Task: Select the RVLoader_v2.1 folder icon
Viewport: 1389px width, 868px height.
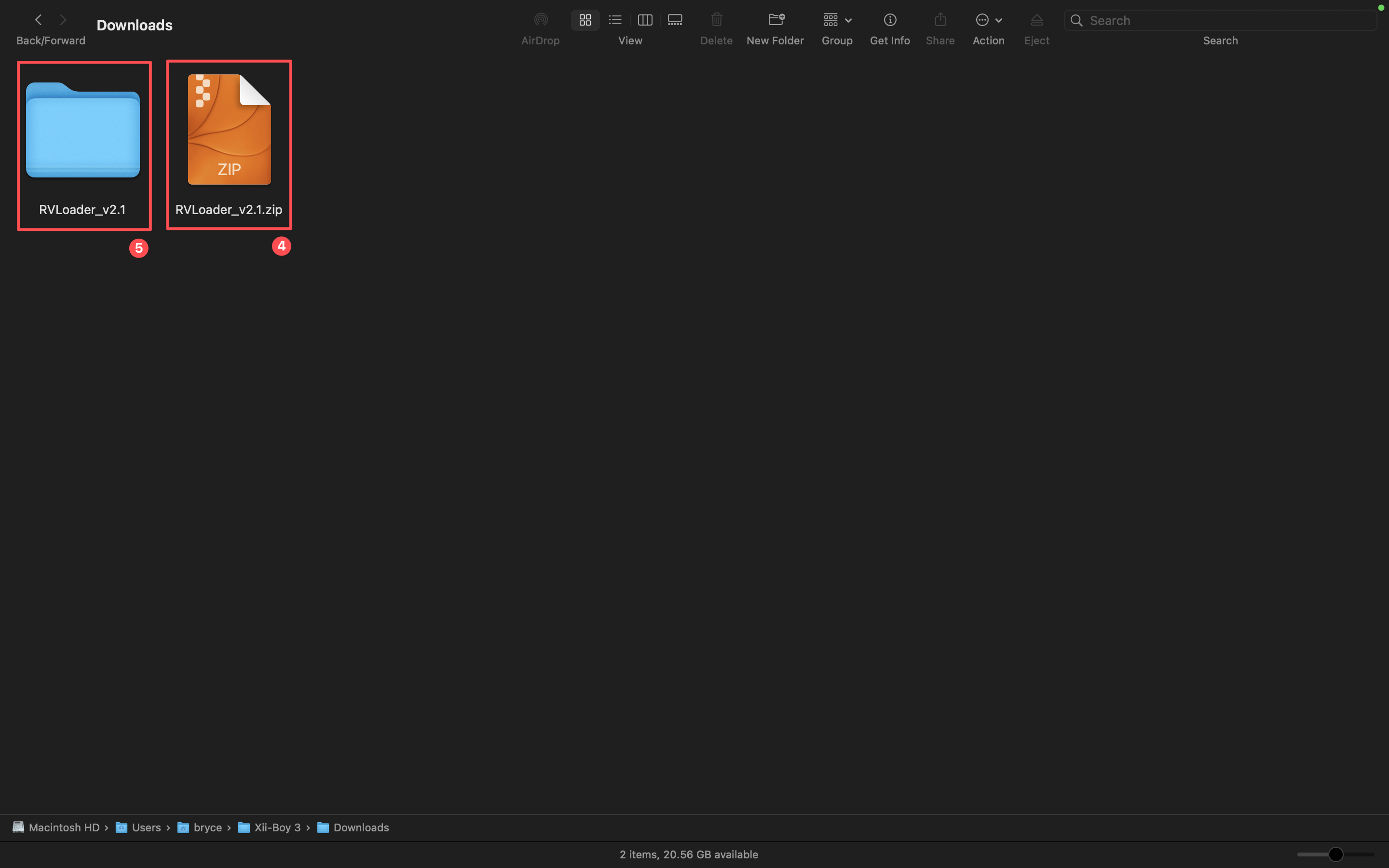Action: point(82,130)
